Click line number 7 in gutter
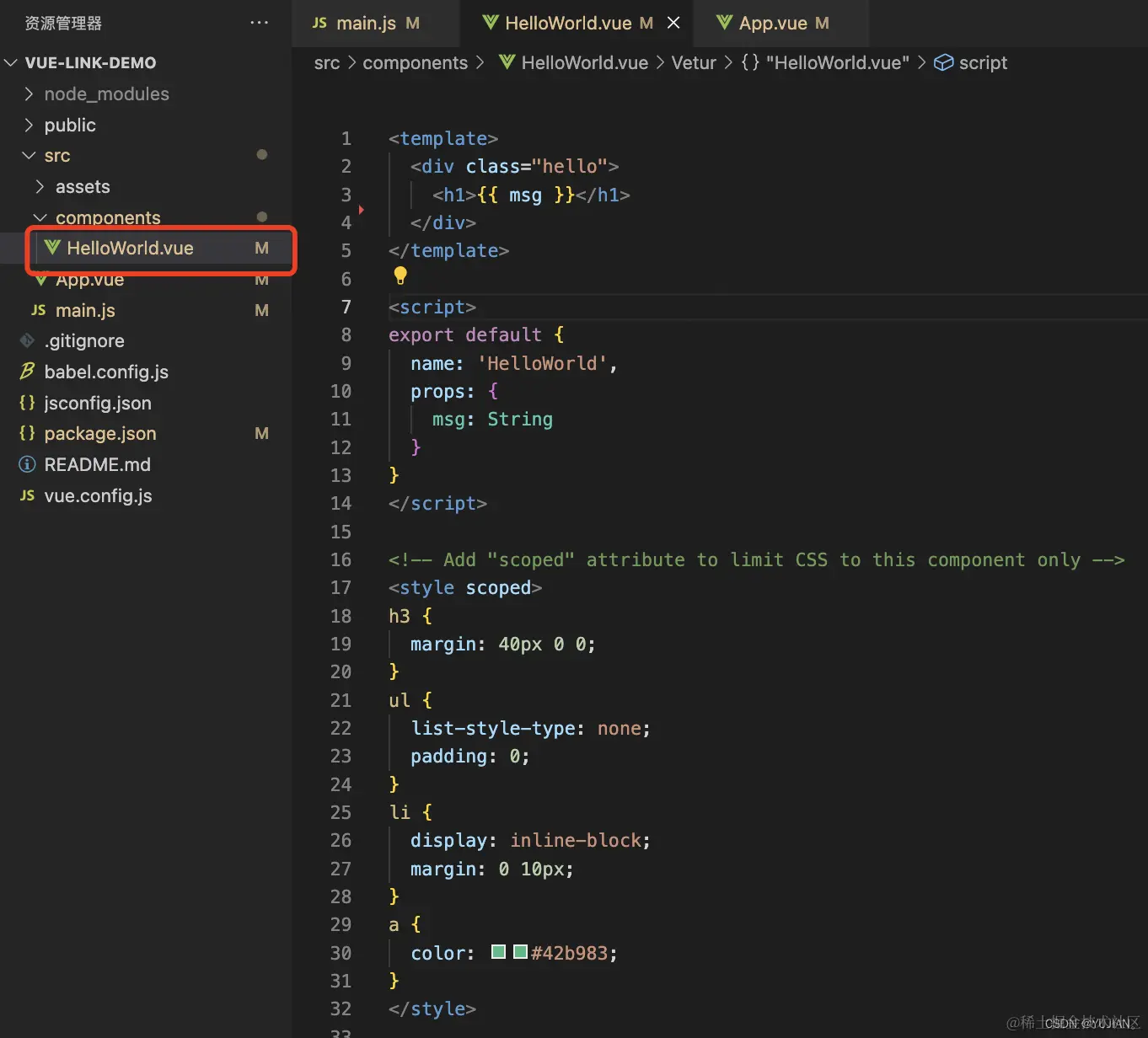Screen dimensions: 1148x1038 (x=346, y=307)
